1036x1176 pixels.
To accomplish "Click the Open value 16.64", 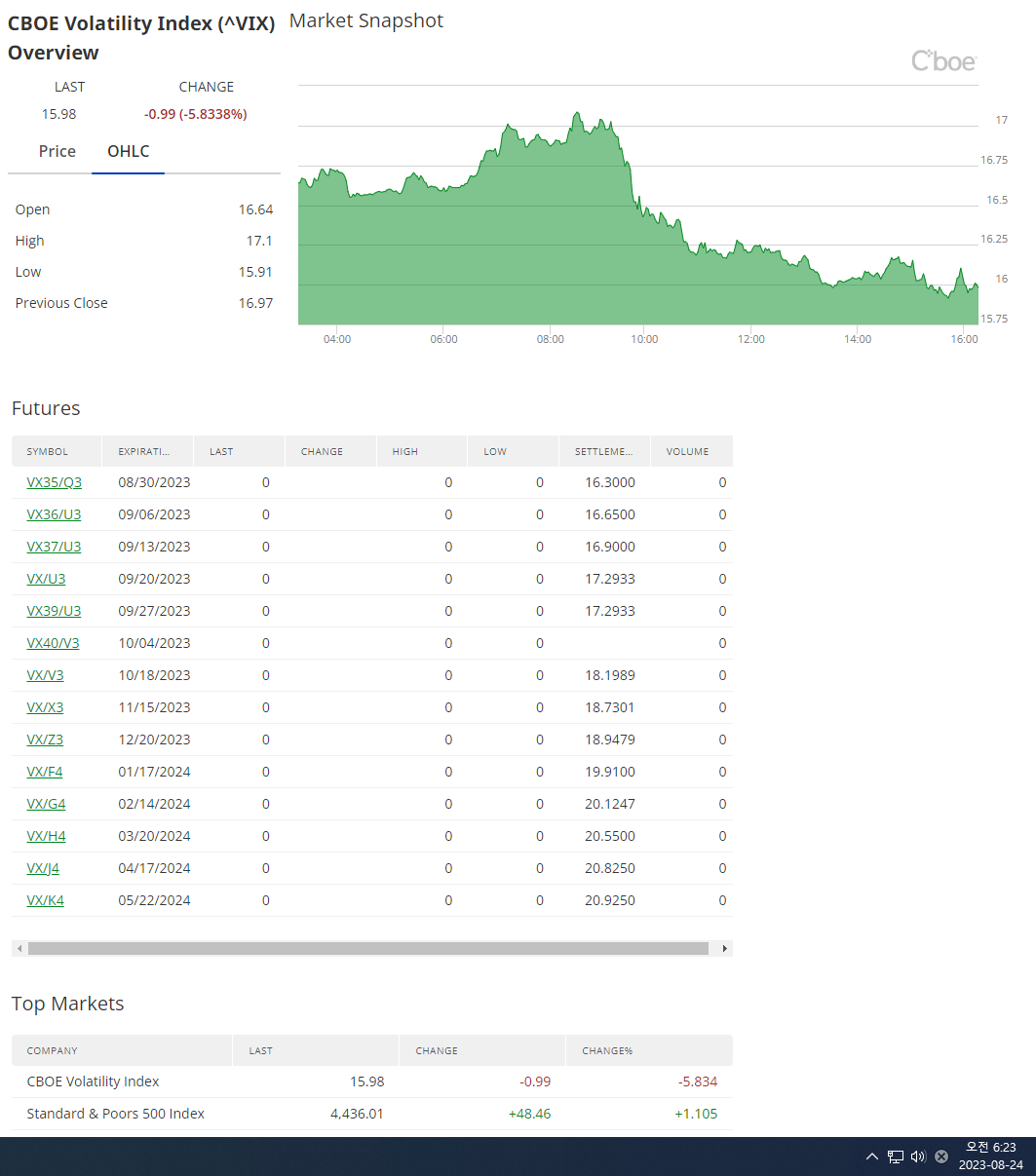I will click(255, 209).
